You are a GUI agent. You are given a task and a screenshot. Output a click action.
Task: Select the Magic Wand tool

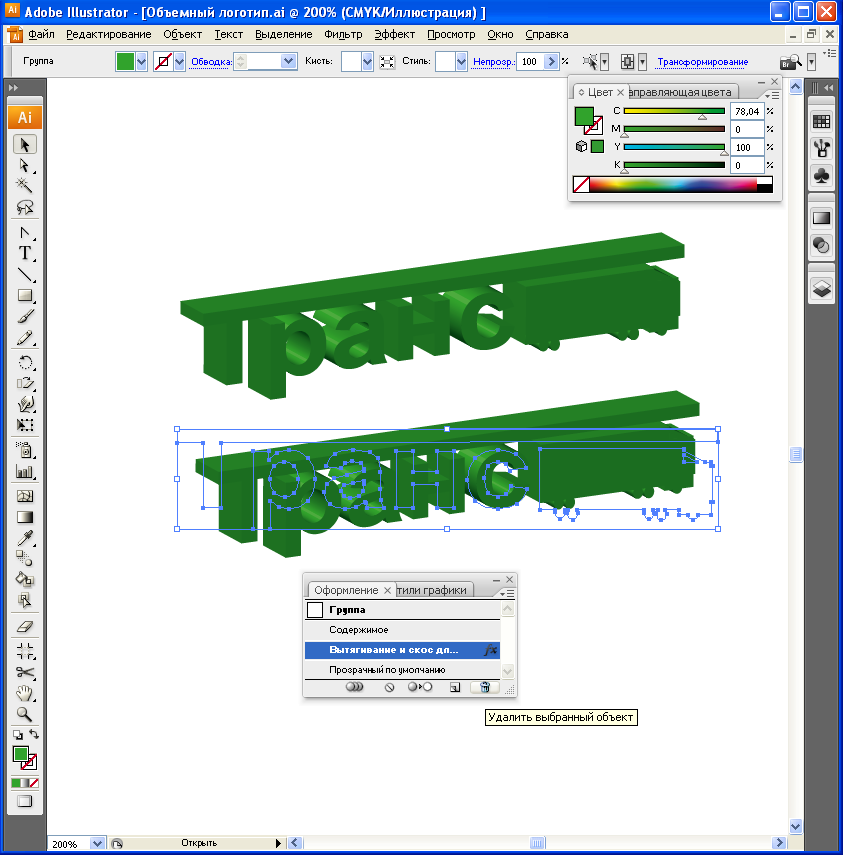pos(25,186)
